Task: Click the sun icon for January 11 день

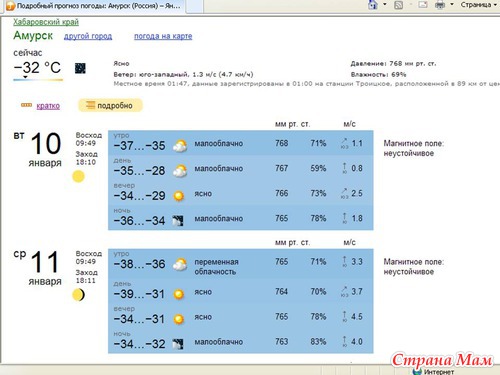Action: tap(179, 294)
